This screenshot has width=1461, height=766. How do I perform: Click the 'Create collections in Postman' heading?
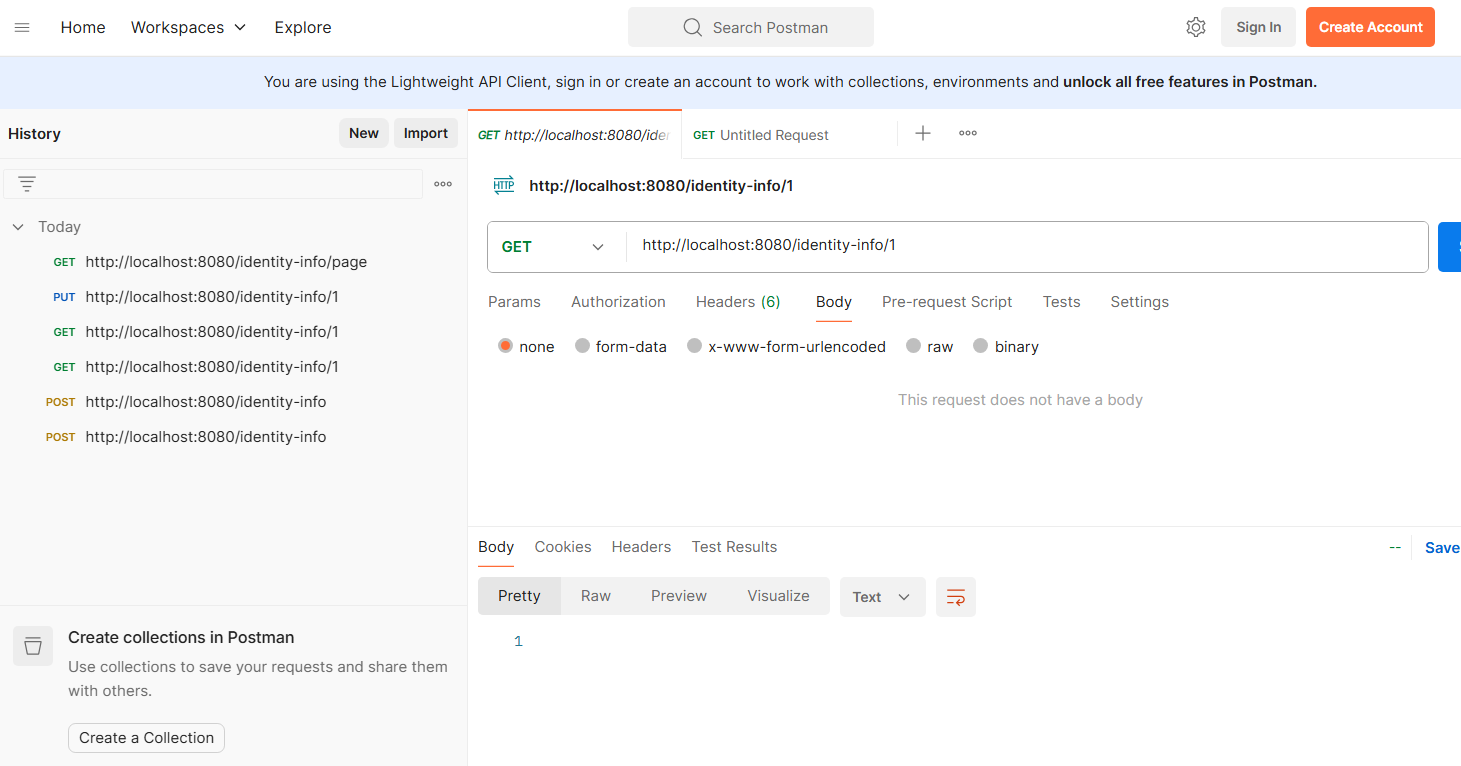181,637
